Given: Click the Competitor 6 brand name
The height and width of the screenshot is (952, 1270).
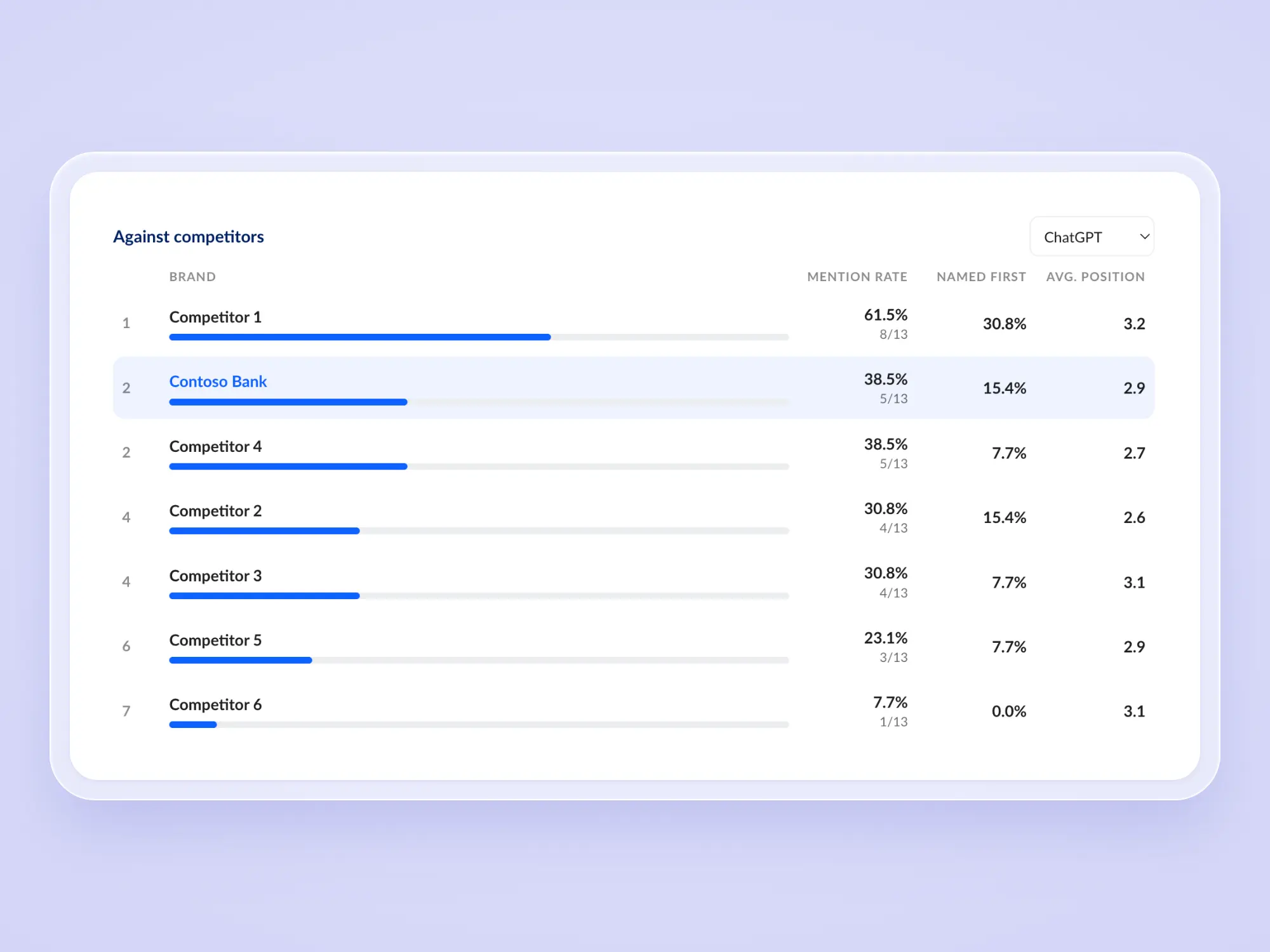Looking at the screenshot, I should pos(215,704).
